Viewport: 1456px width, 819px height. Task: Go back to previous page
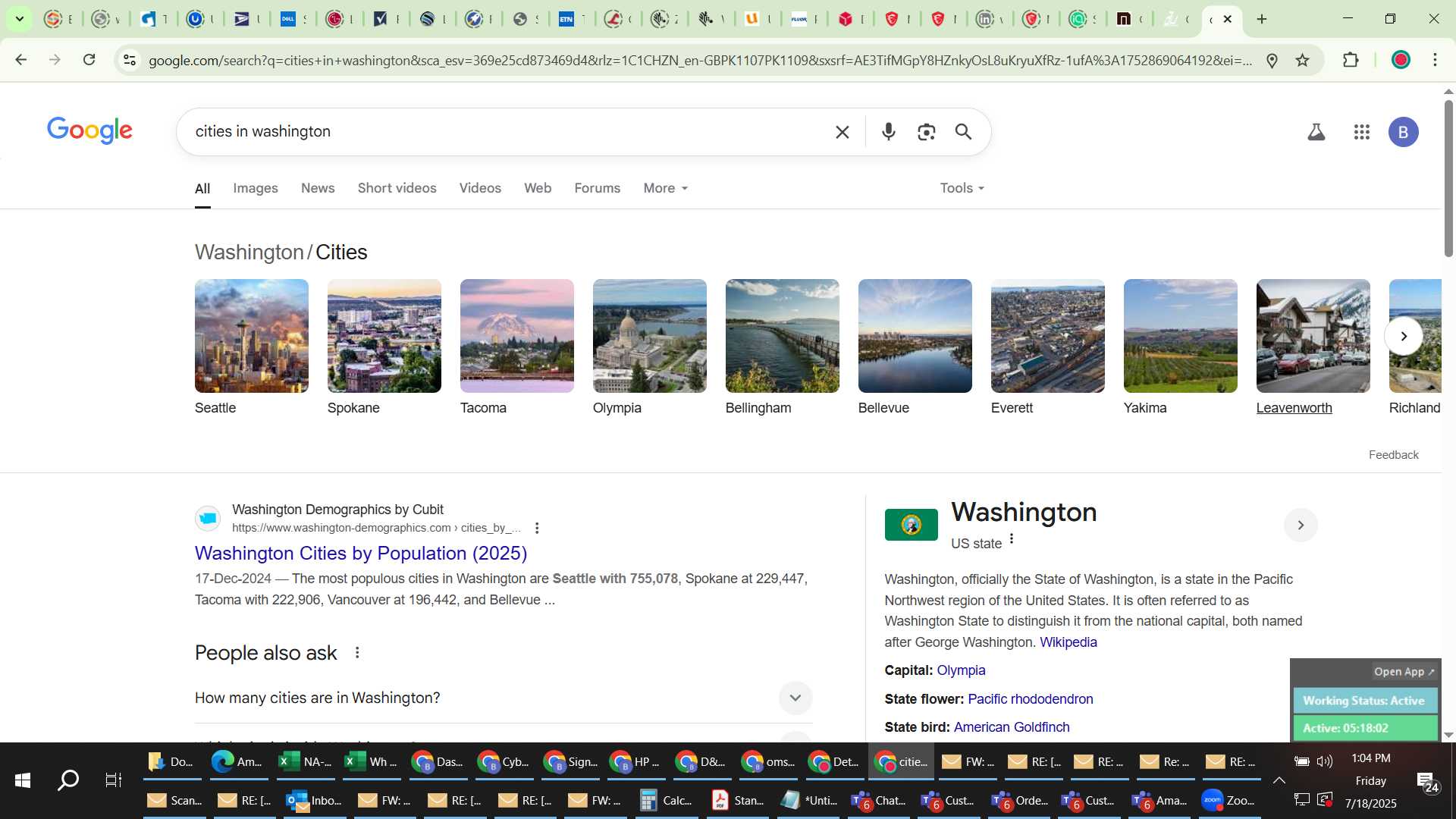coord(21,60)
